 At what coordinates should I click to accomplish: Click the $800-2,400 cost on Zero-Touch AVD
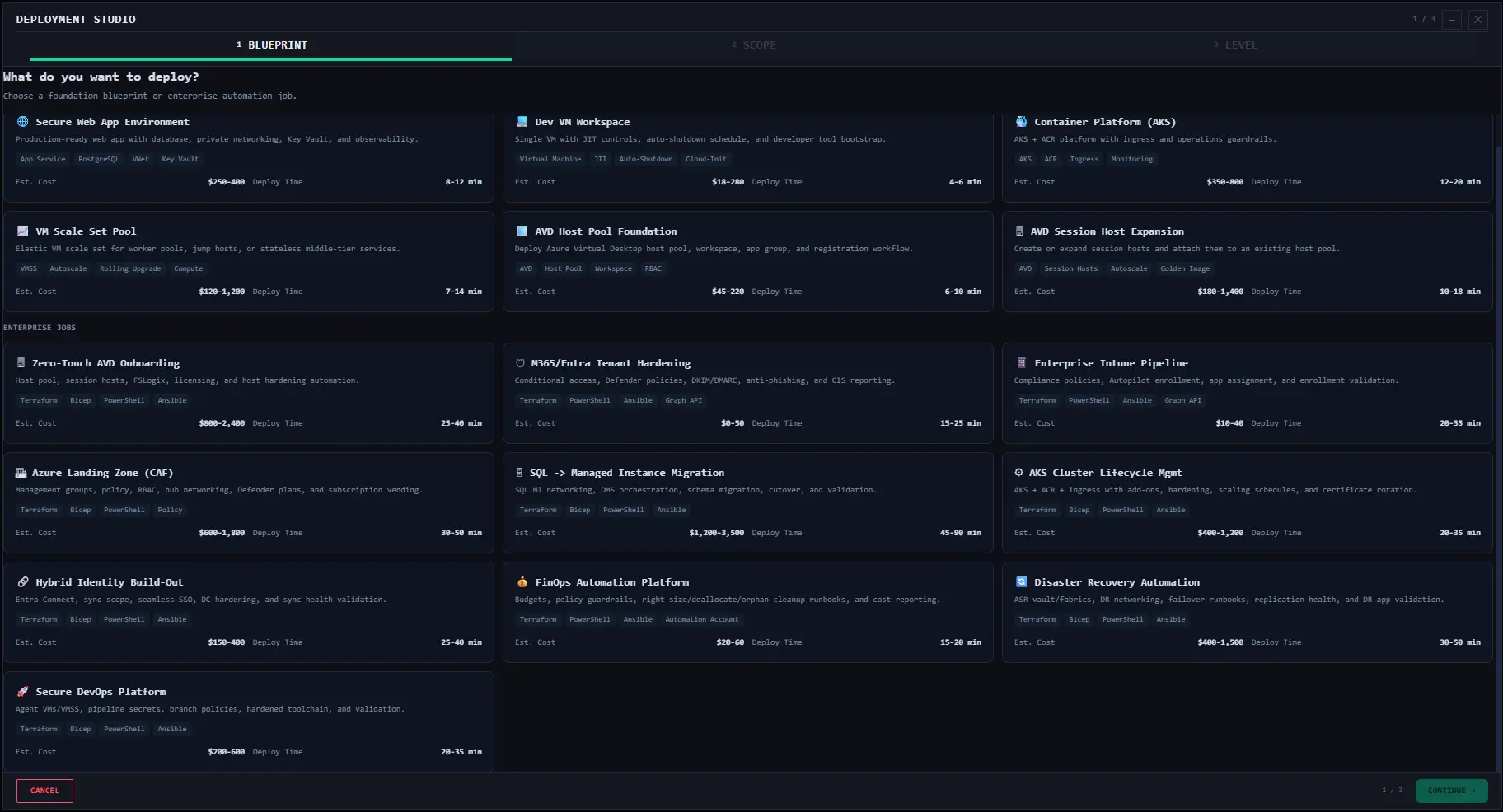[222, 423]
